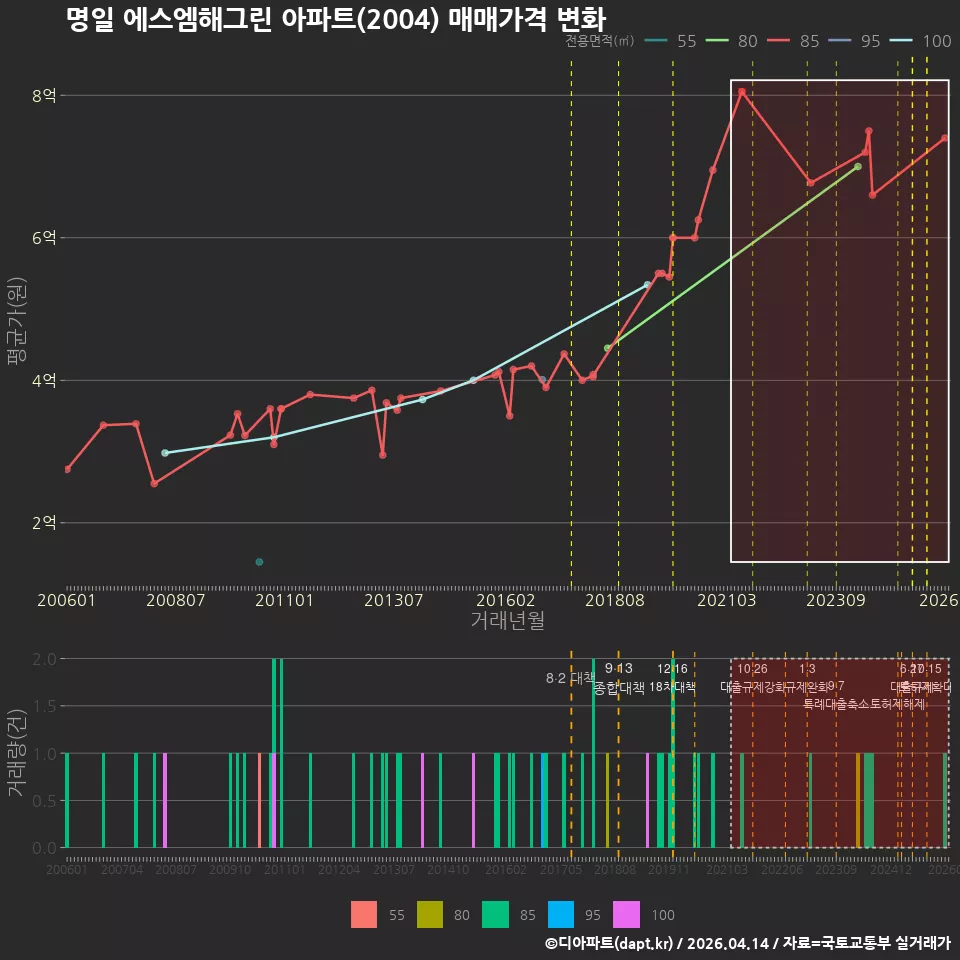Select the green 80 line end point near 7억

pos(858,167)
